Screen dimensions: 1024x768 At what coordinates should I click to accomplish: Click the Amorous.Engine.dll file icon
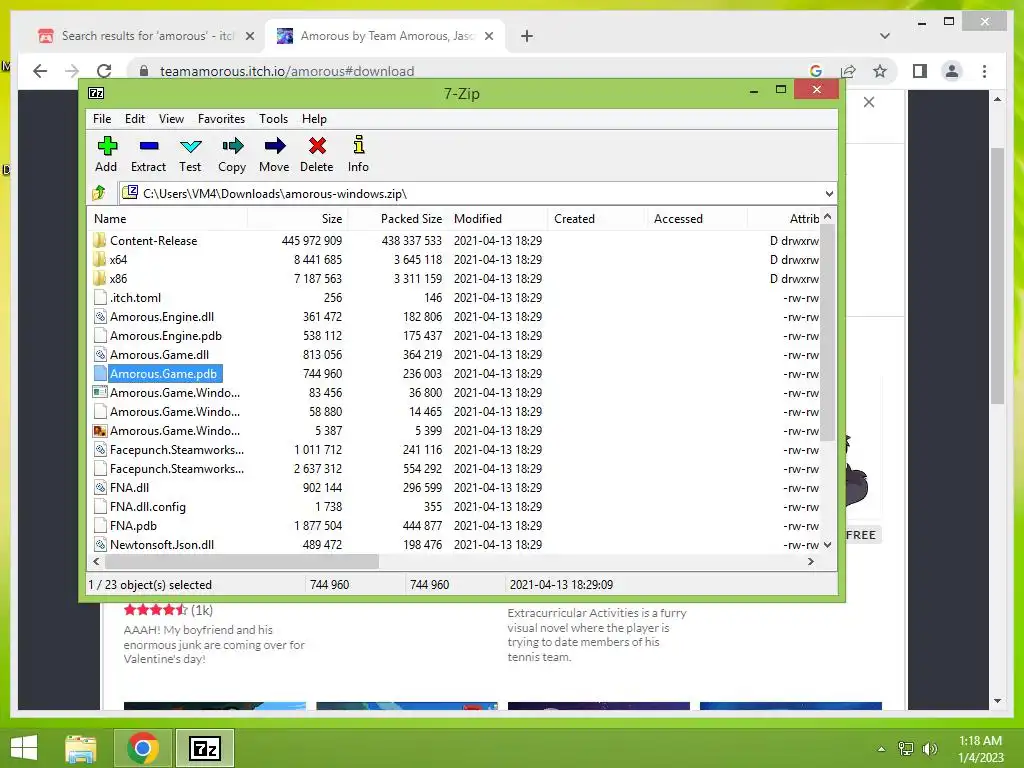point(100,317)
